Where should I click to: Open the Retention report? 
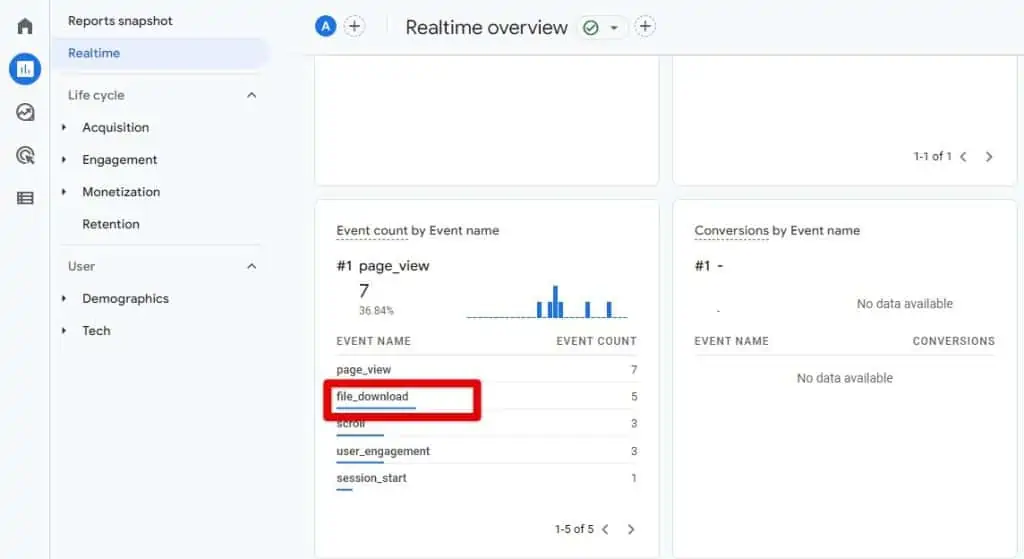pyautogui.click(x=111, y=224)
